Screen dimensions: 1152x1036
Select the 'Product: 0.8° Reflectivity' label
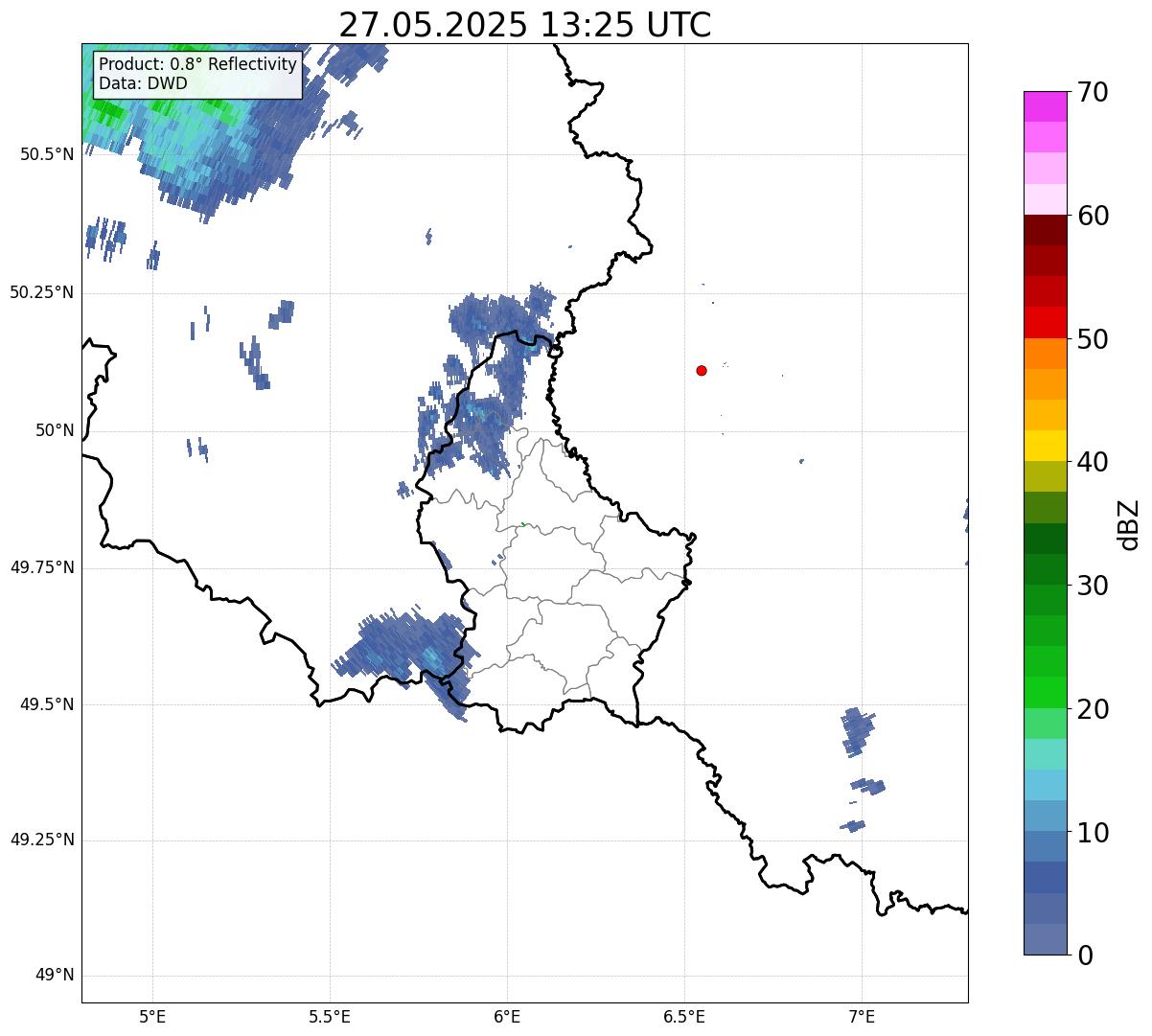198,64
